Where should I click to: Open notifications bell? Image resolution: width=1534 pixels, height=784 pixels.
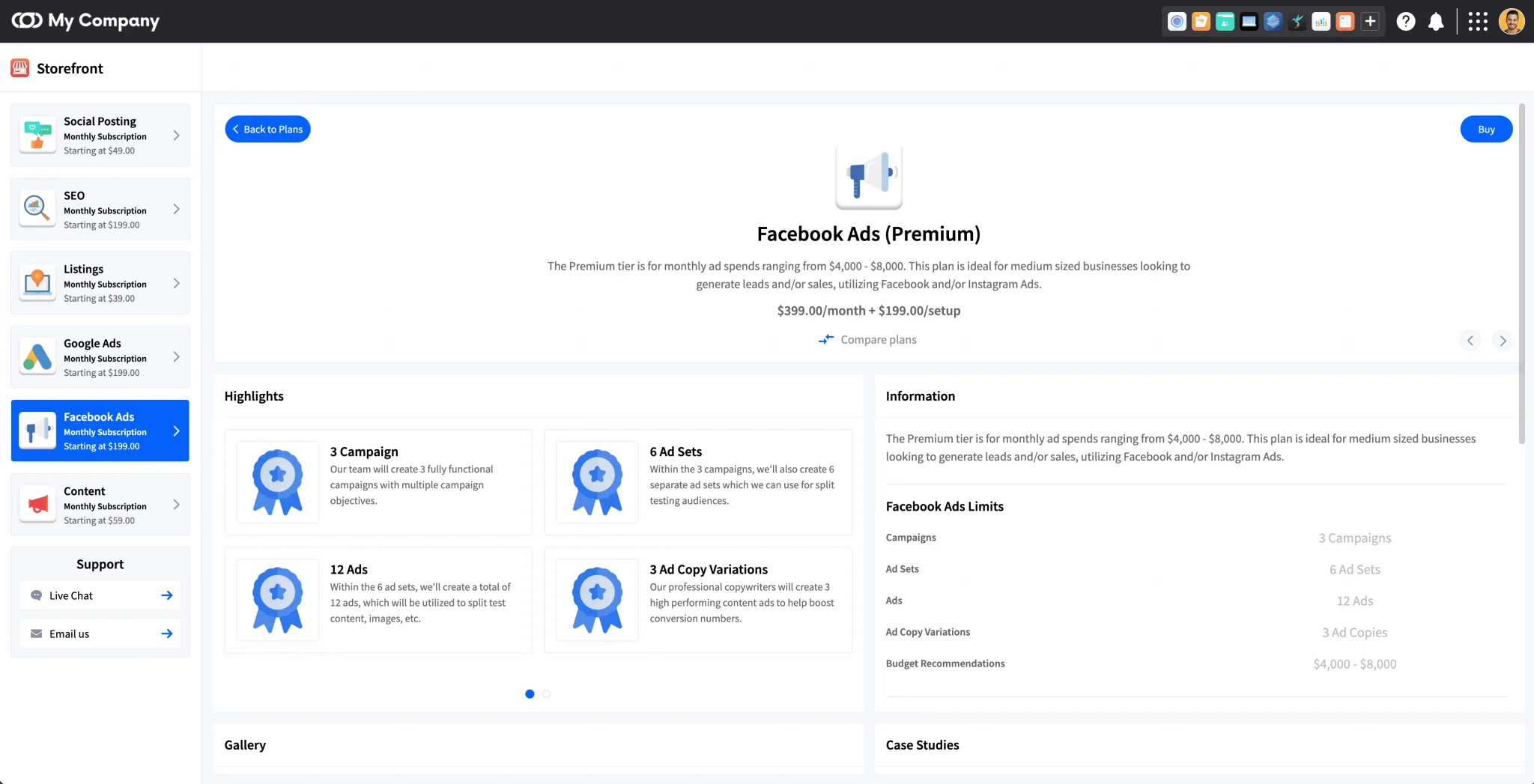pyautogui.click(x=1436, y=22)
